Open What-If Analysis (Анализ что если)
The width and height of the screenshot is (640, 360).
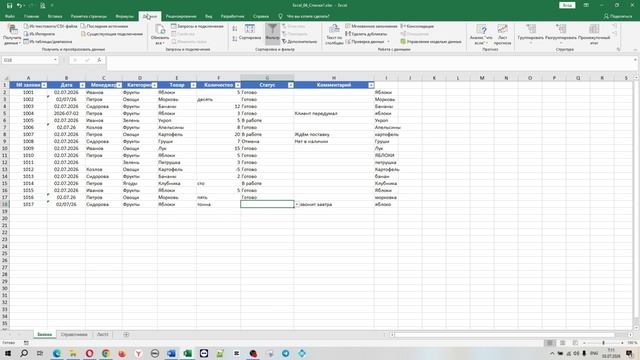(x=481, y=34)
